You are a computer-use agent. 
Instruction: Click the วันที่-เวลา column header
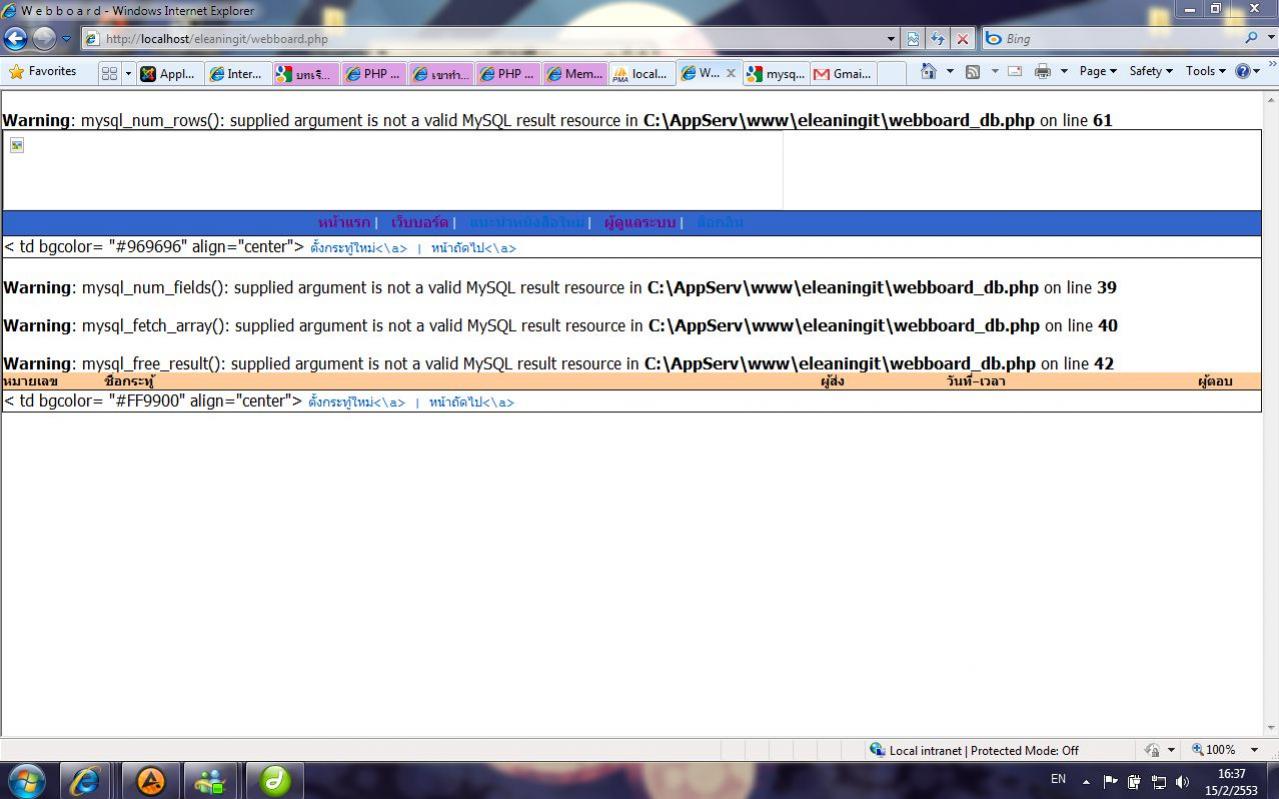(976, 381)
